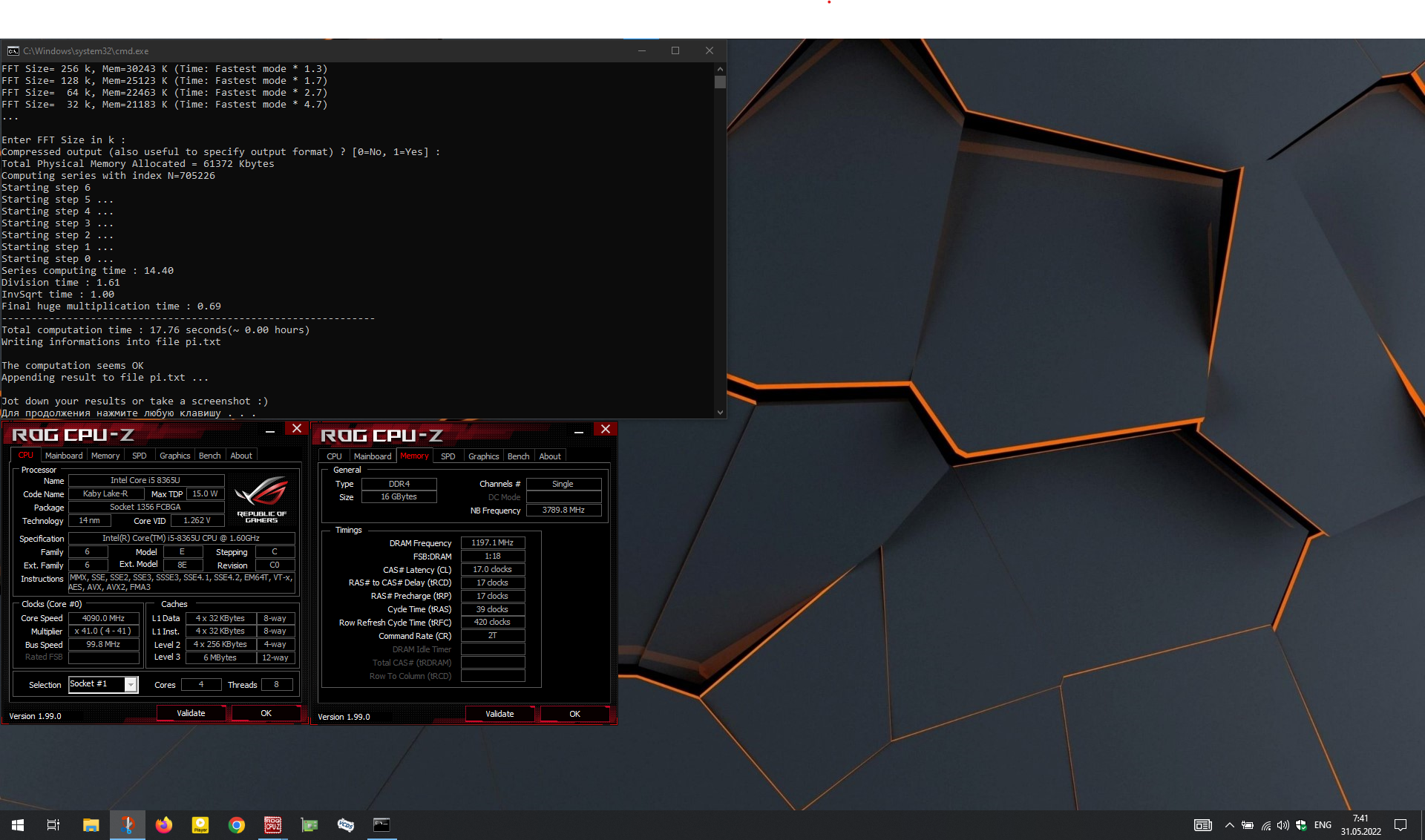Click the 16 GBytes memory size field

399,497
